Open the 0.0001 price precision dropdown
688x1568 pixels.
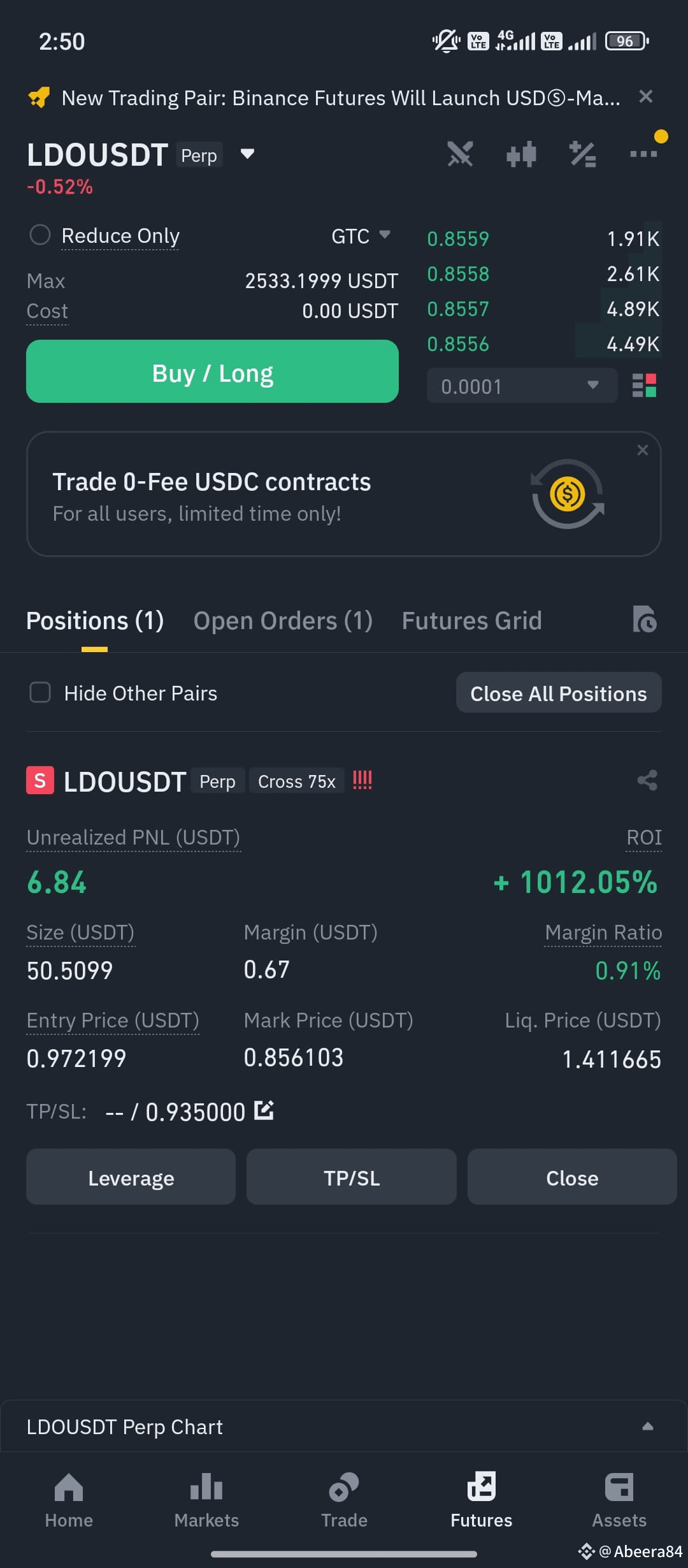point(522,386)
